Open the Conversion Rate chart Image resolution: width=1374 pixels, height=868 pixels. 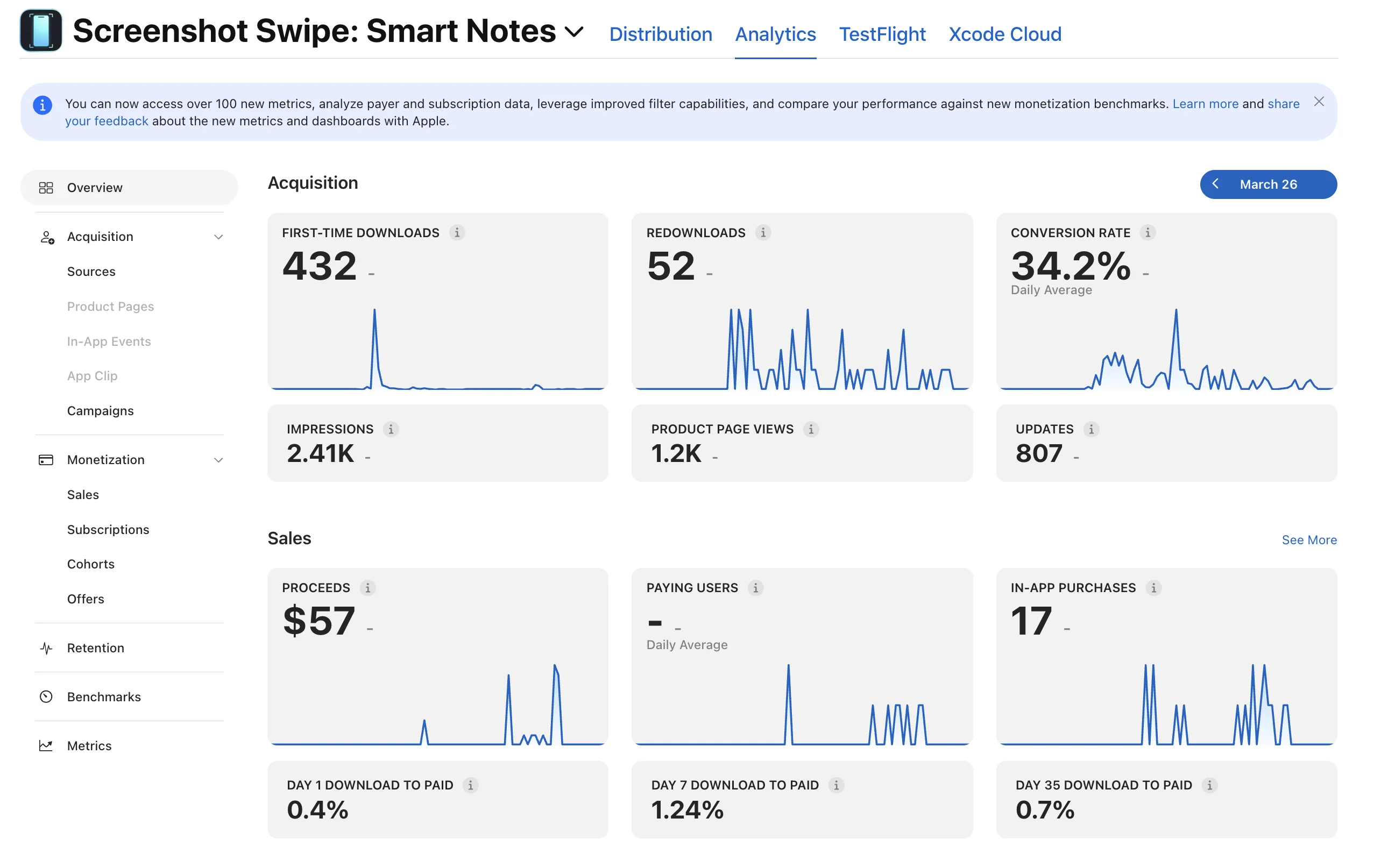click(x=1166, y=349)
